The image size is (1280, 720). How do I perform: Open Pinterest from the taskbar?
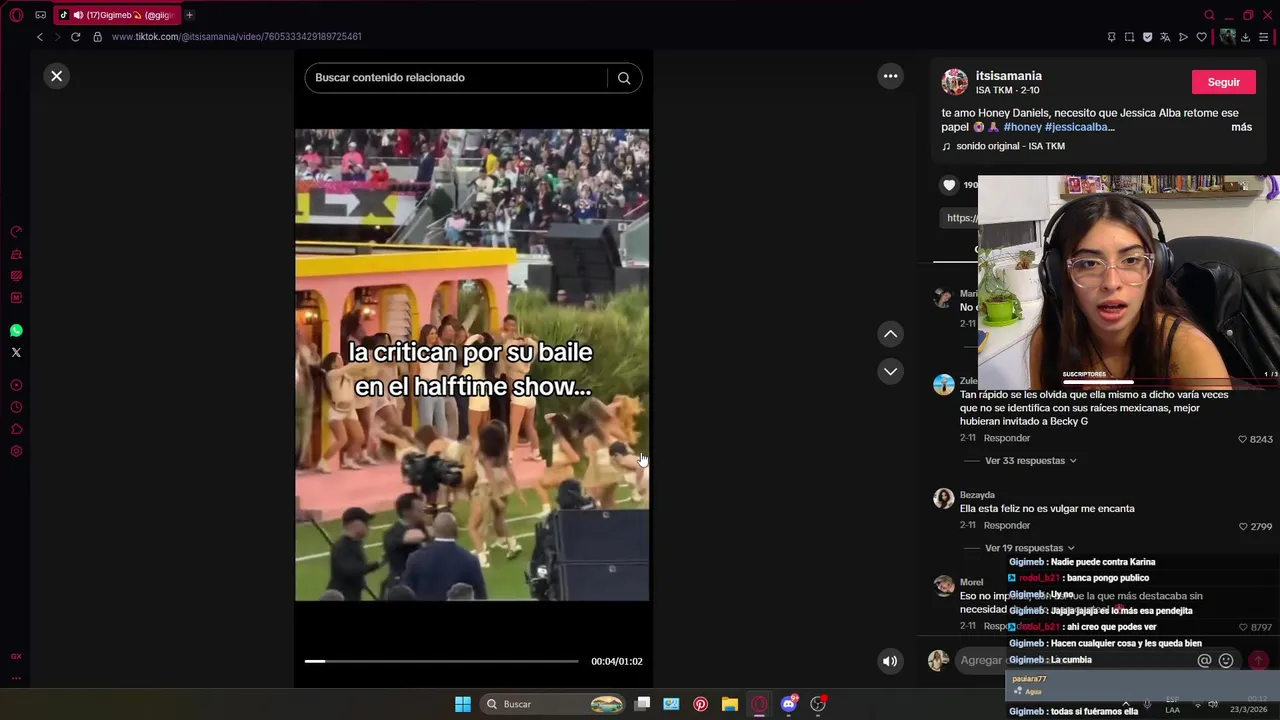coord(701,704)
